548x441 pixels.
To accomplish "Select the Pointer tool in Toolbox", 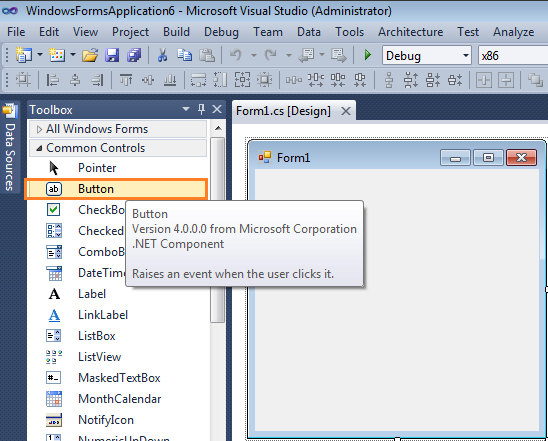I will click(118, 168).
